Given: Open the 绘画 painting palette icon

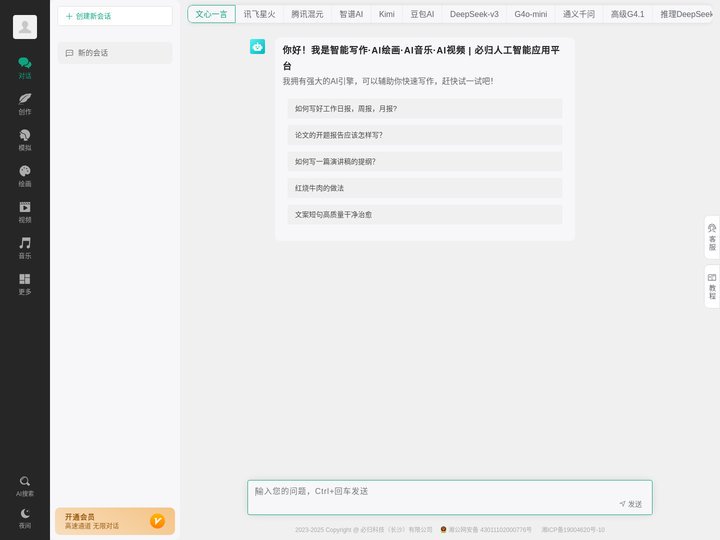Looking at the screenshot, I should [25, 176].
